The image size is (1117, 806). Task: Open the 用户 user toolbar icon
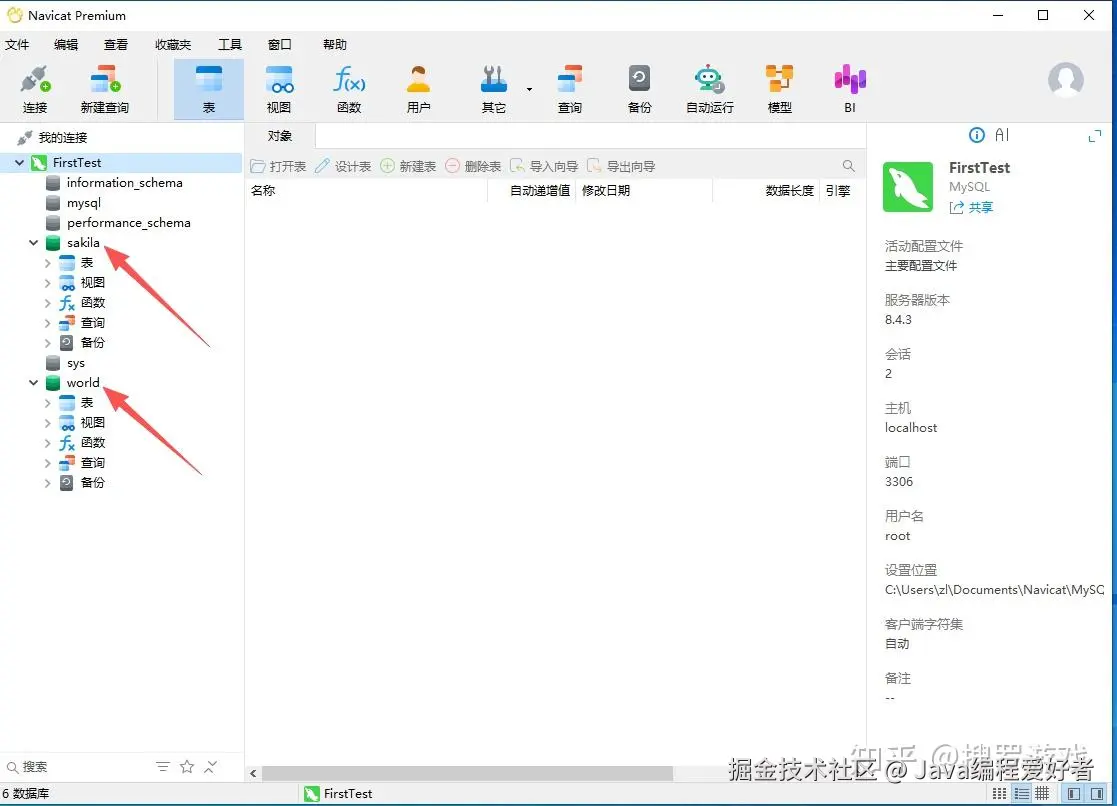[x=418, y=89]
